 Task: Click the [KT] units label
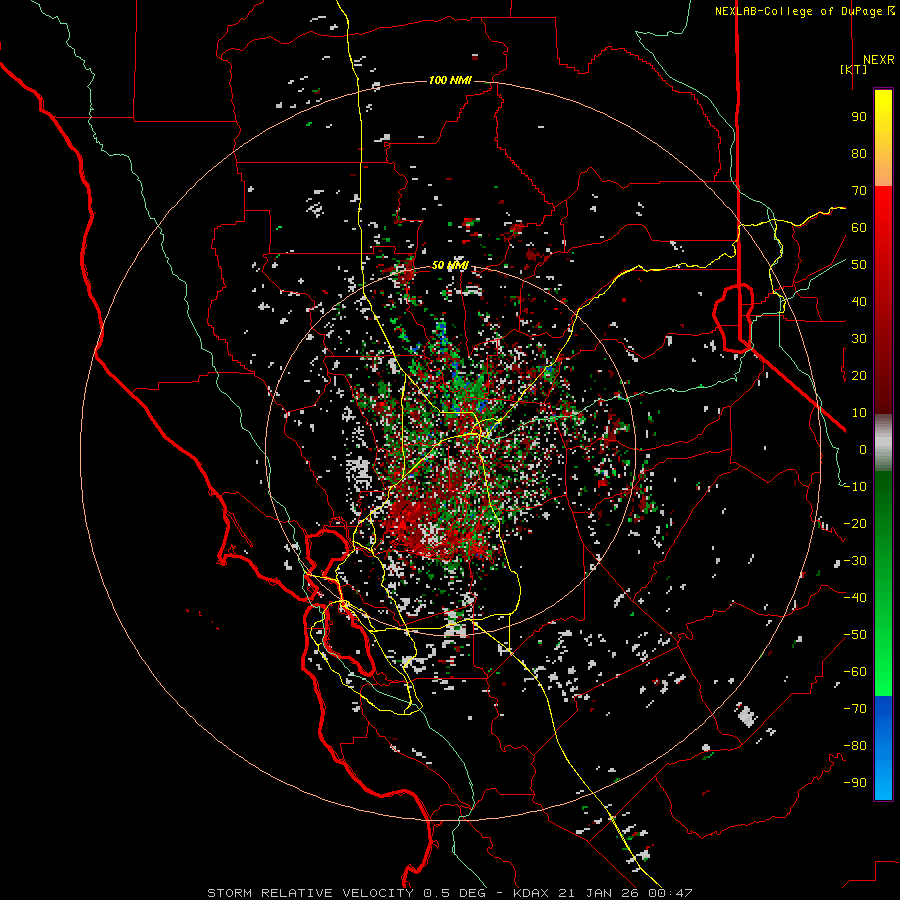click(x=854, y=69)
